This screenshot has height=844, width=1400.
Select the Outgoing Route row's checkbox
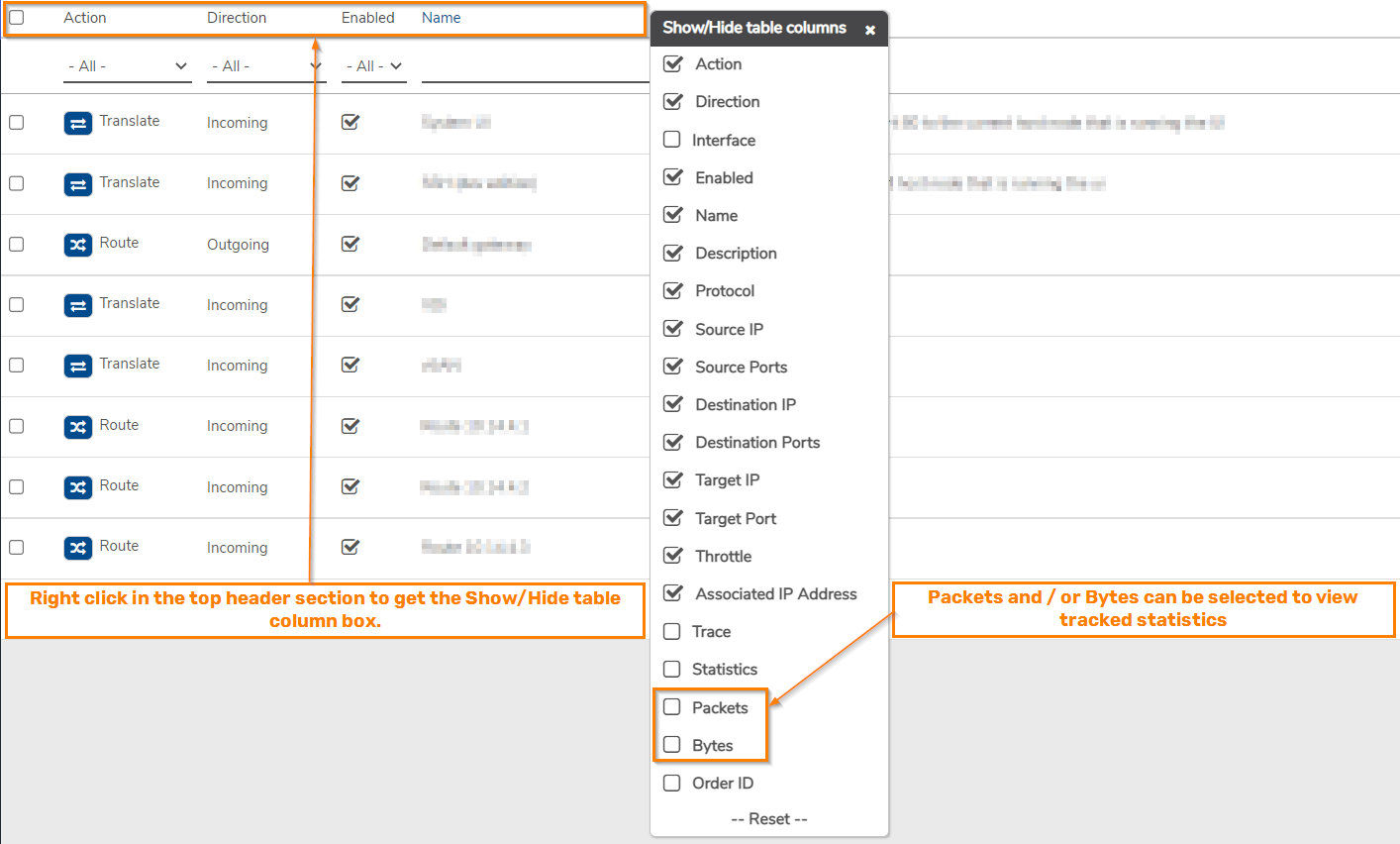click(x=17, y=244)
